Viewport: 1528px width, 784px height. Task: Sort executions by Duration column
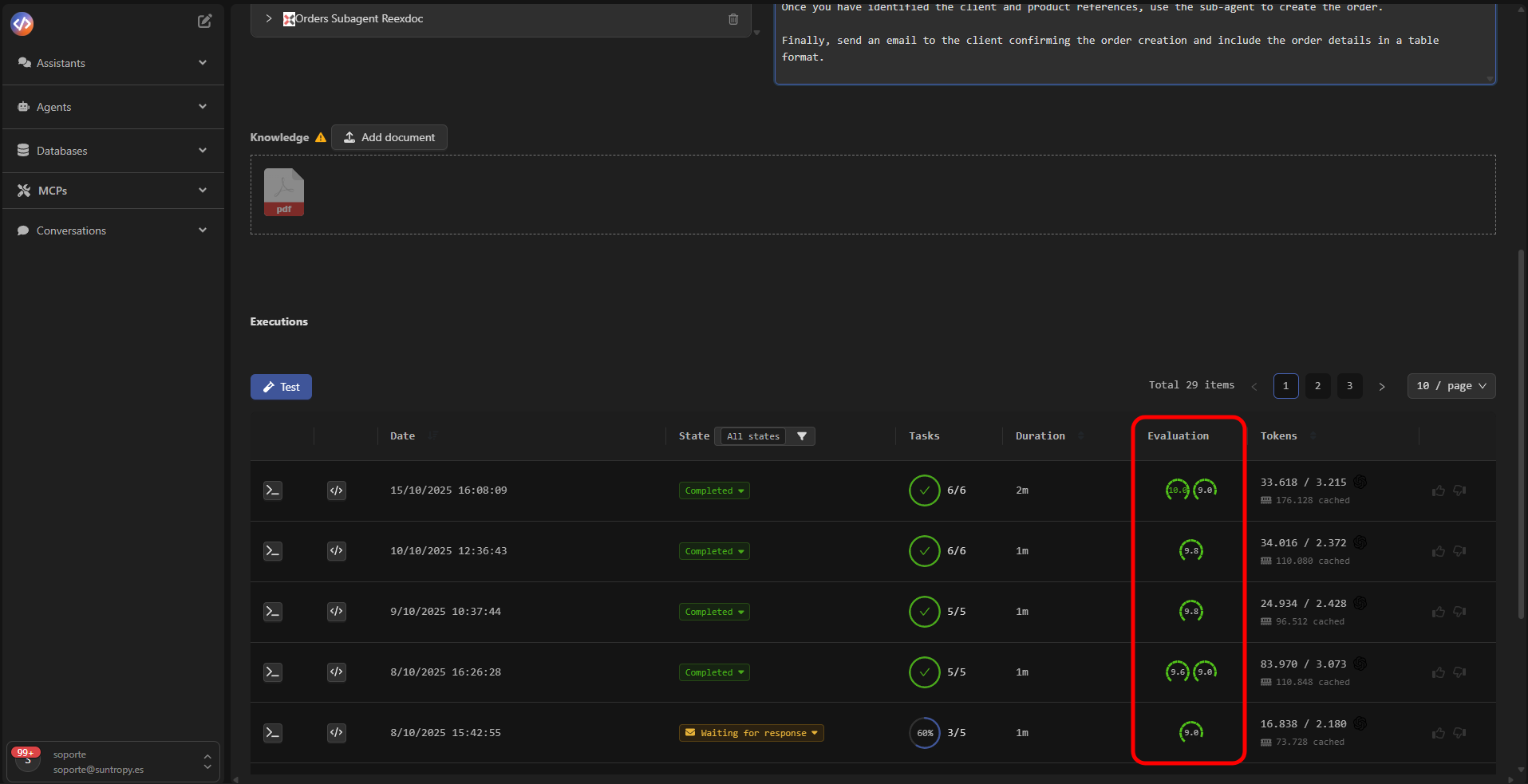coord(1081,436)
